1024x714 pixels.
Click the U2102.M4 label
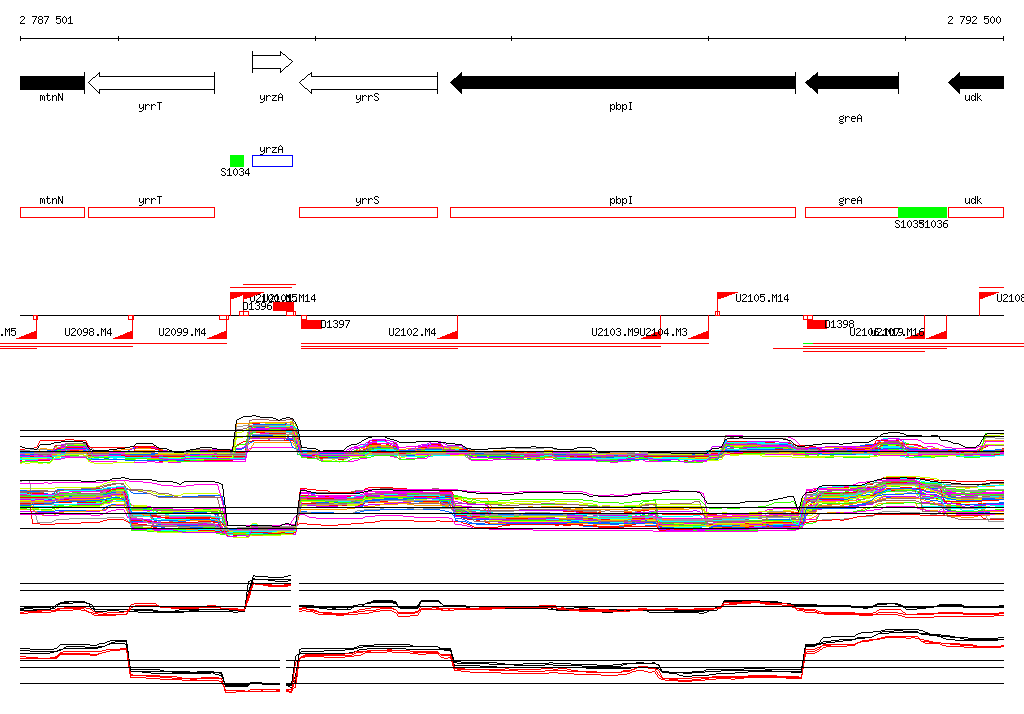pyautogui.click(x=412, y=333)
